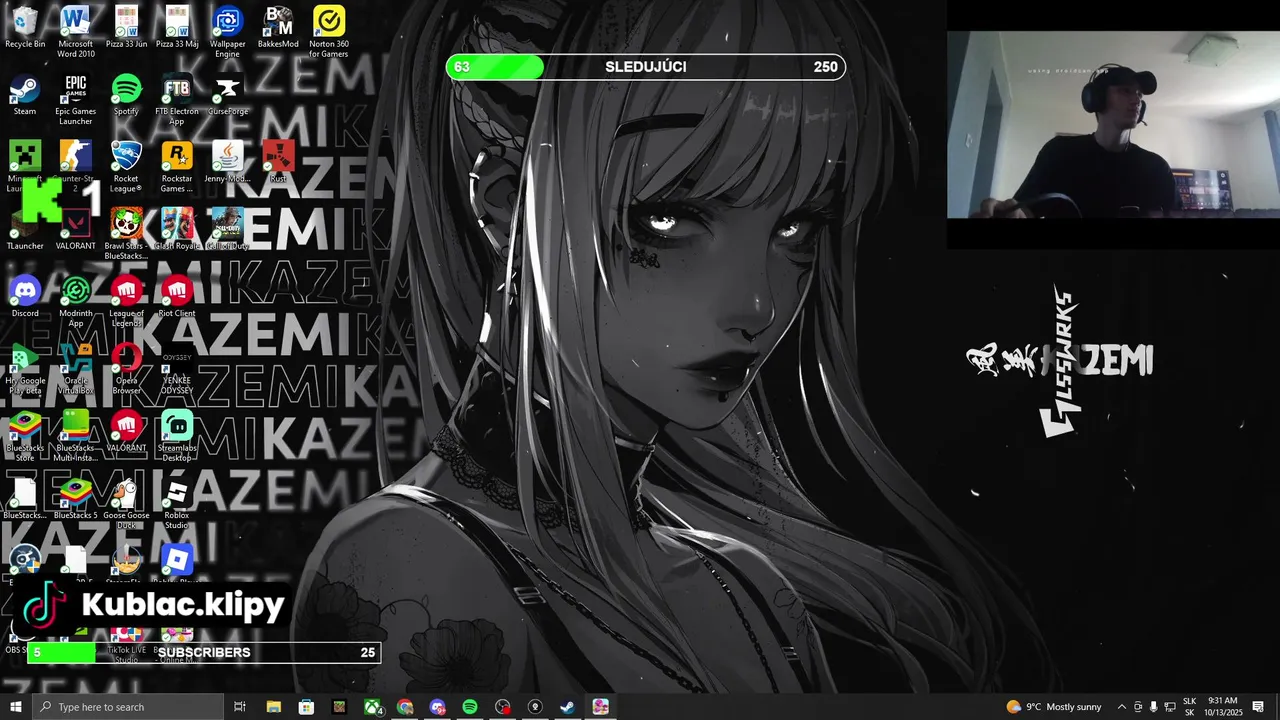Launch Rust from the desktop

click(278, 162)
